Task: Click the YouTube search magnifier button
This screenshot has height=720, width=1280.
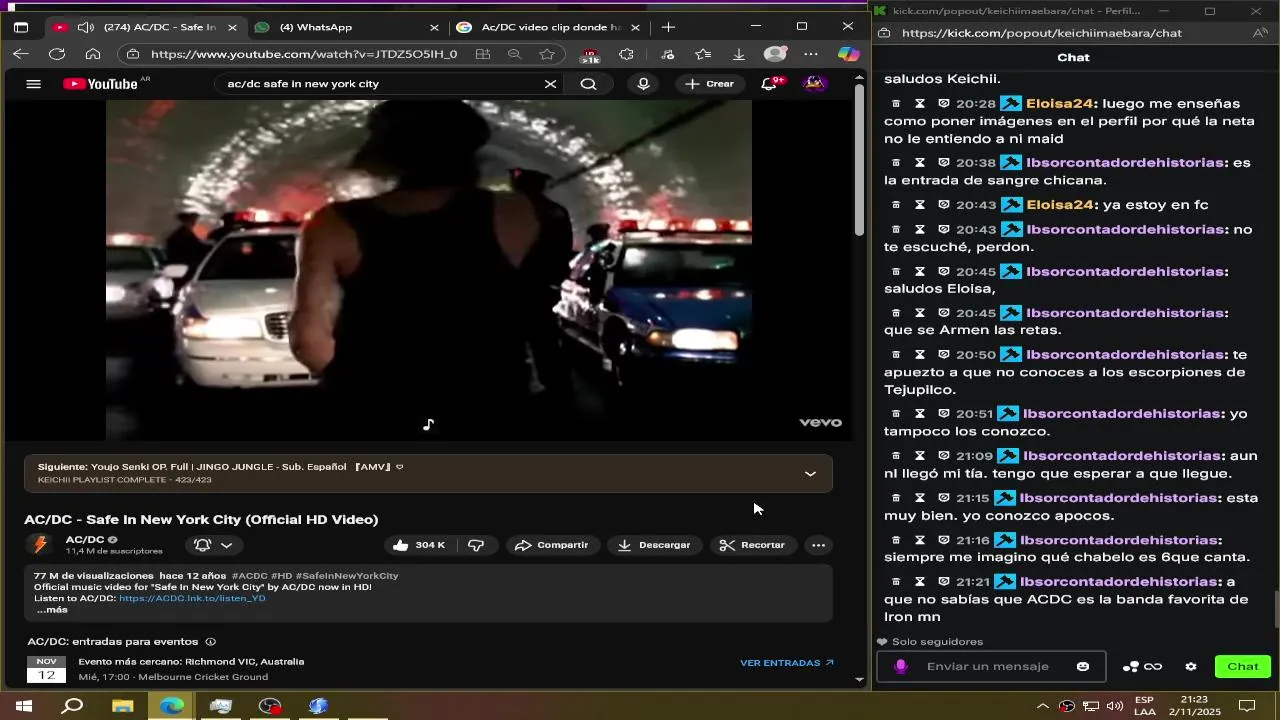Action: (589, 84)
